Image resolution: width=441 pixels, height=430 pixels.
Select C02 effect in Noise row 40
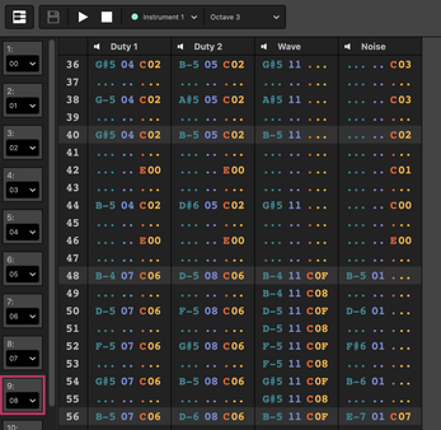tap(401, 135)
